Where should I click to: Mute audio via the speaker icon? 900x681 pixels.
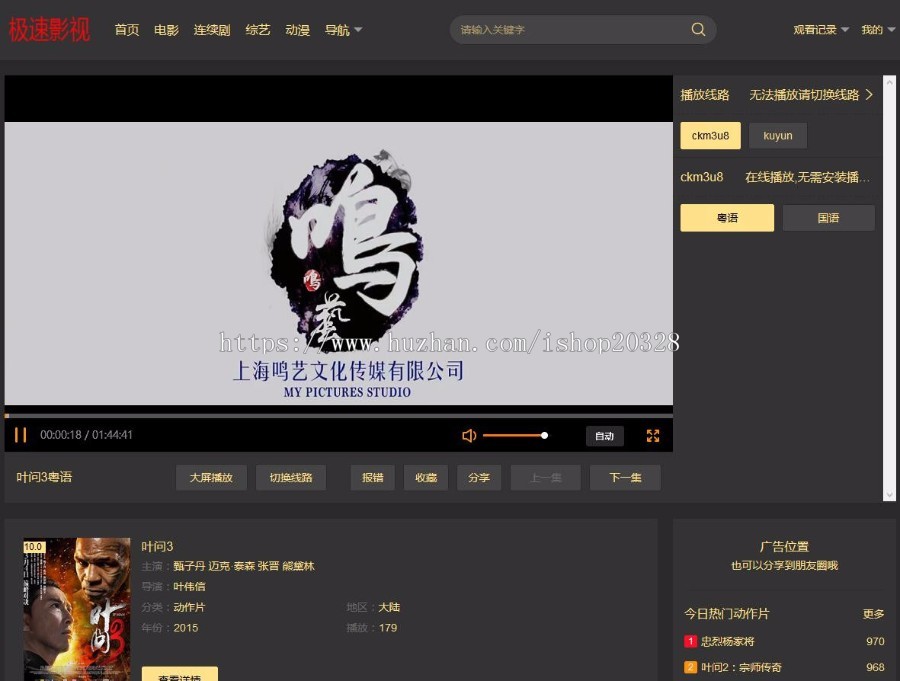tap(469, 436)
